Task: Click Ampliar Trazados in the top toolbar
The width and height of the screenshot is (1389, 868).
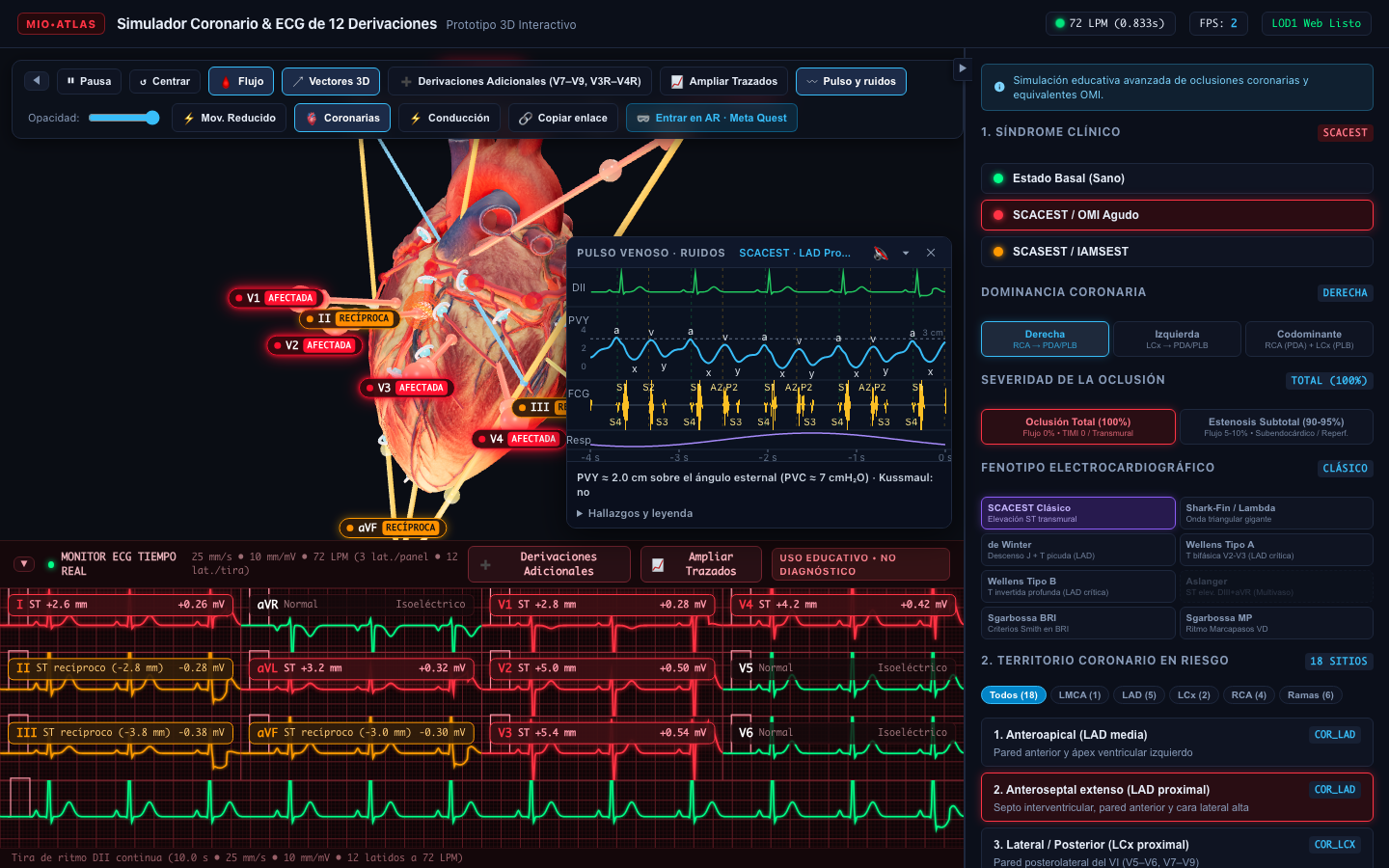Action: pos(723,81)
